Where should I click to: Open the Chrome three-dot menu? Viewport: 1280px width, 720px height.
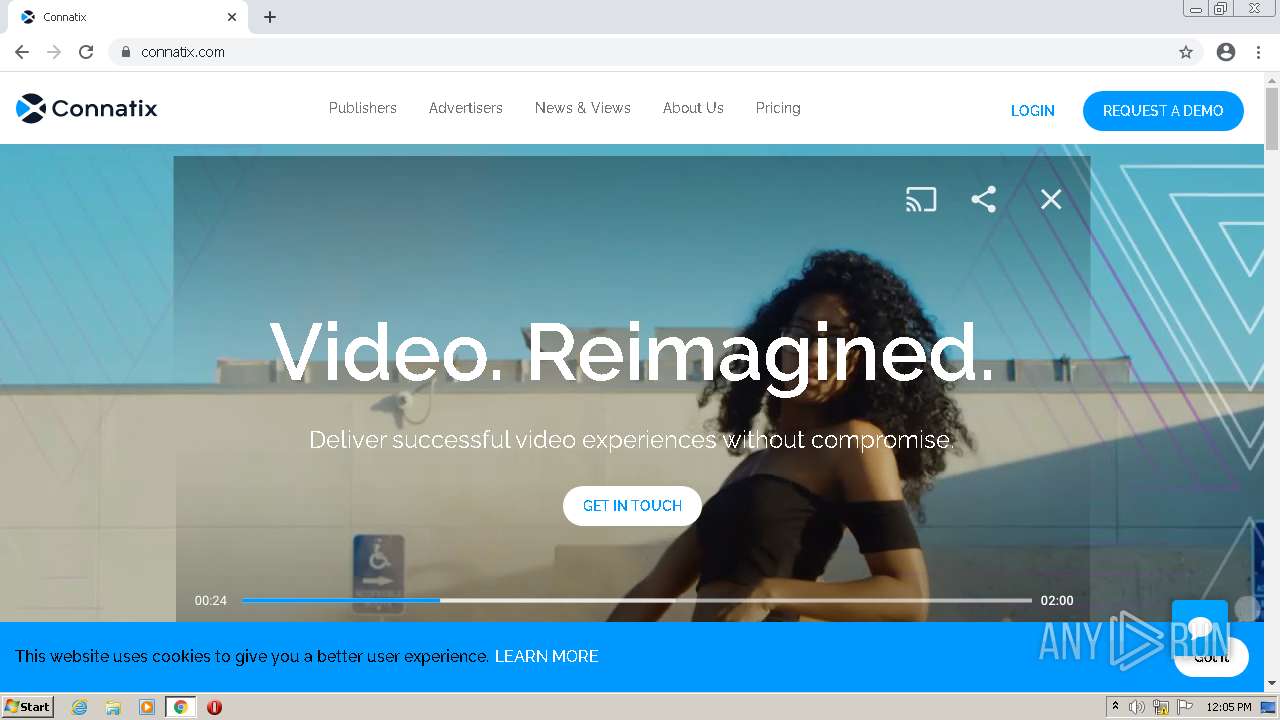tap(1258, 52)
